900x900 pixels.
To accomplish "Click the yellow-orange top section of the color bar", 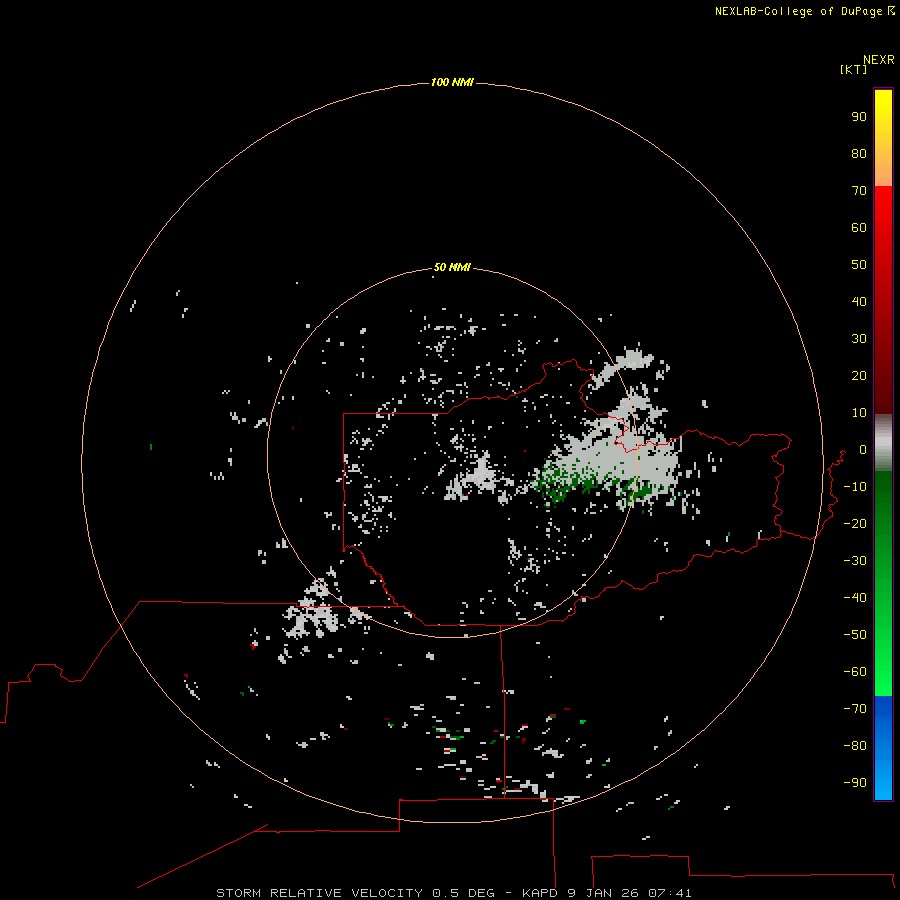I will (x=883, y=138).
